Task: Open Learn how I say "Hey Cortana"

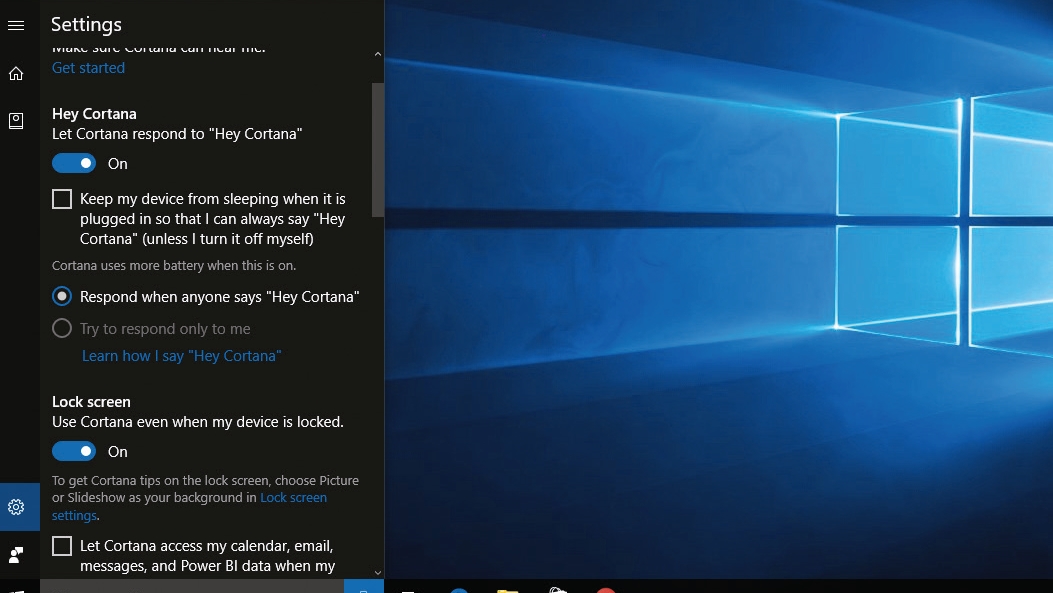Action: [x=181, y=355]
